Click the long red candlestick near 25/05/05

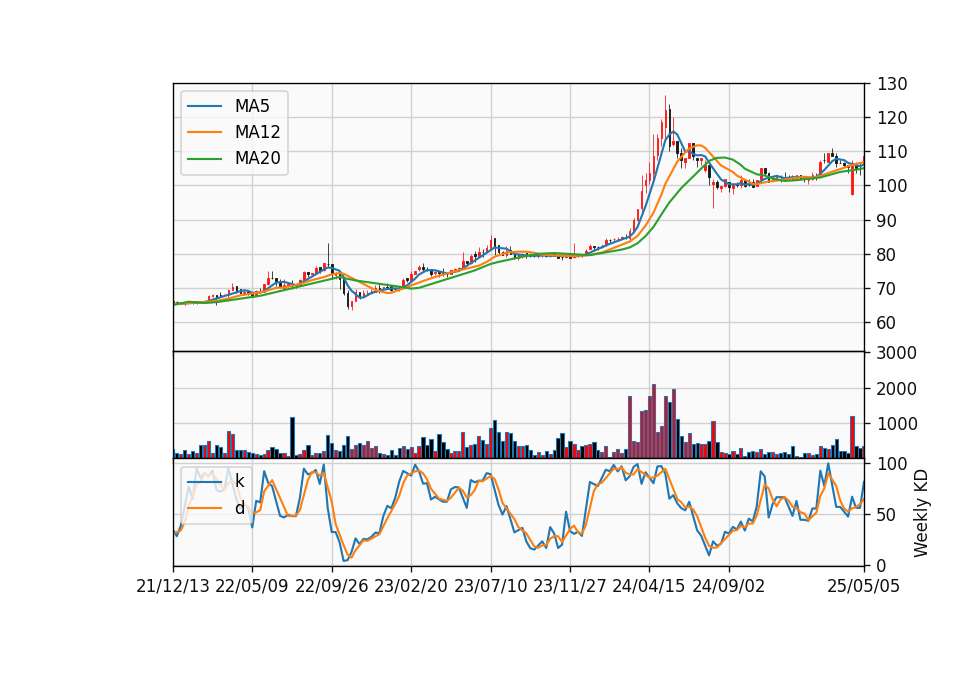852,179
